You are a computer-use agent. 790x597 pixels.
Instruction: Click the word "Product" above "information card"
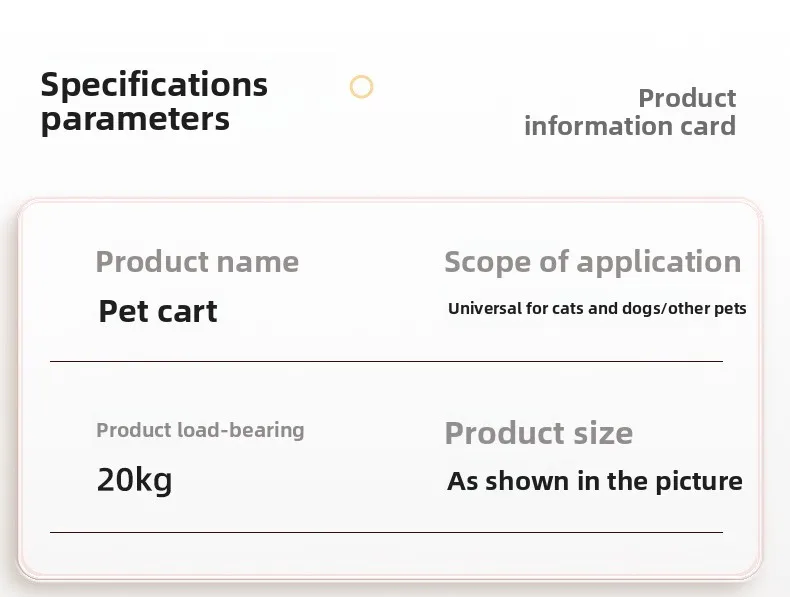687,98
